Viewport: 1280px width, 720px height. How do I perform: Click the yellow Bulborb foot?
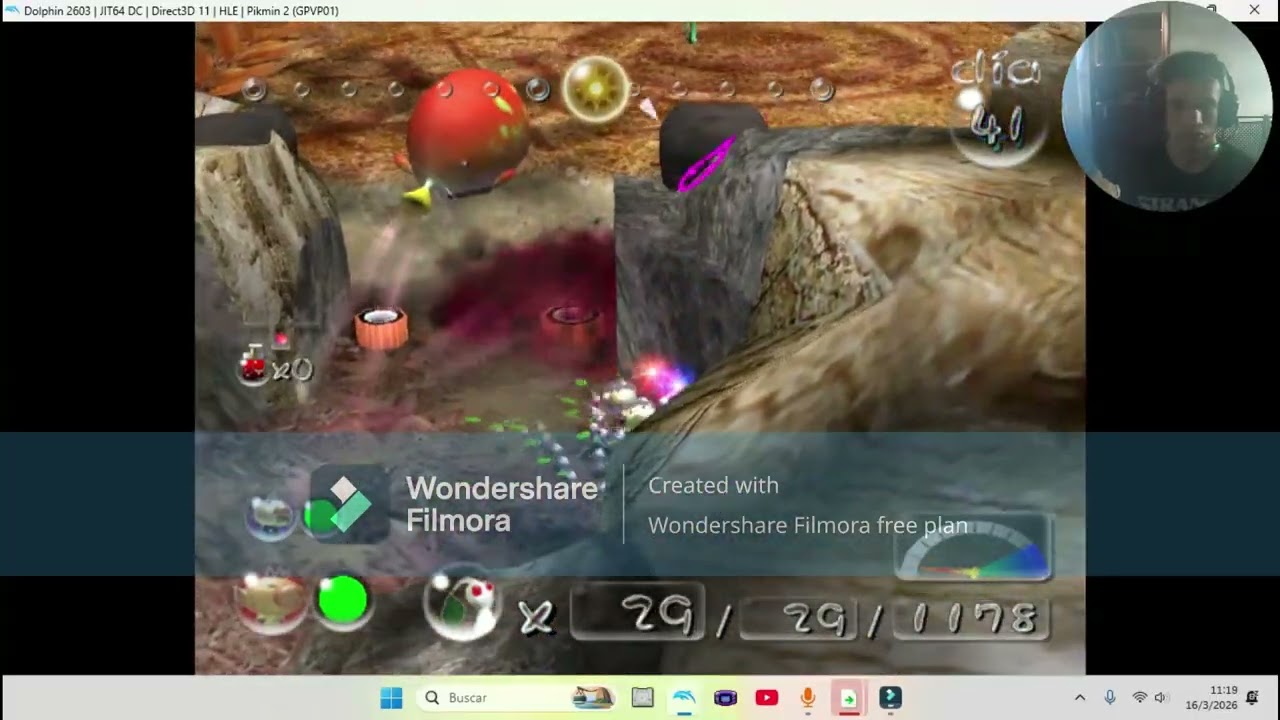[419, 194]
